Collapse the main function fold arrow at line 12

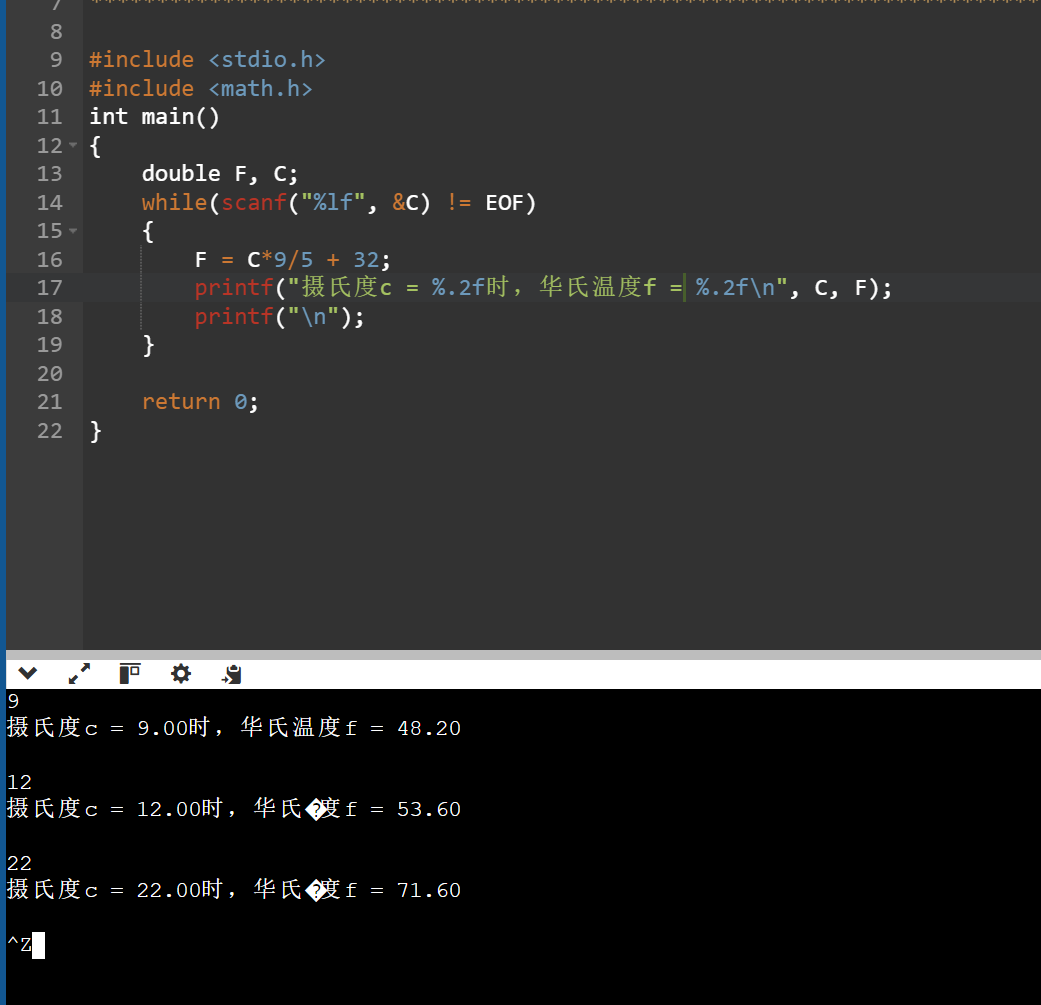pyautogui.click(x=73, y=145)
